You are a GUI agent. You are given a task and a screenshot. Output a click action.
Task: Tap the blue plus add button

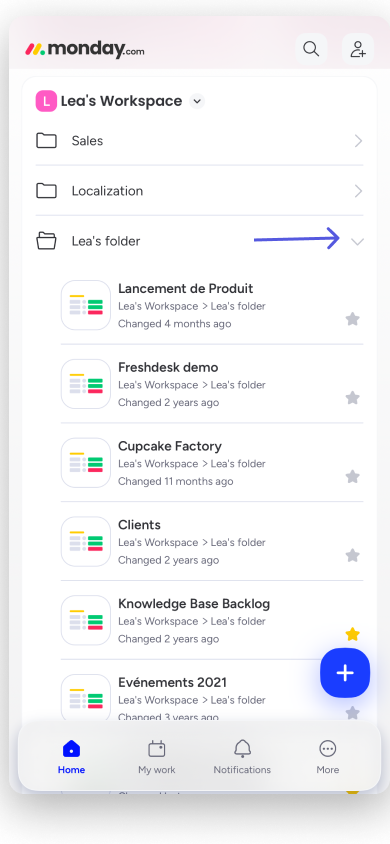(x=345, y=673)
